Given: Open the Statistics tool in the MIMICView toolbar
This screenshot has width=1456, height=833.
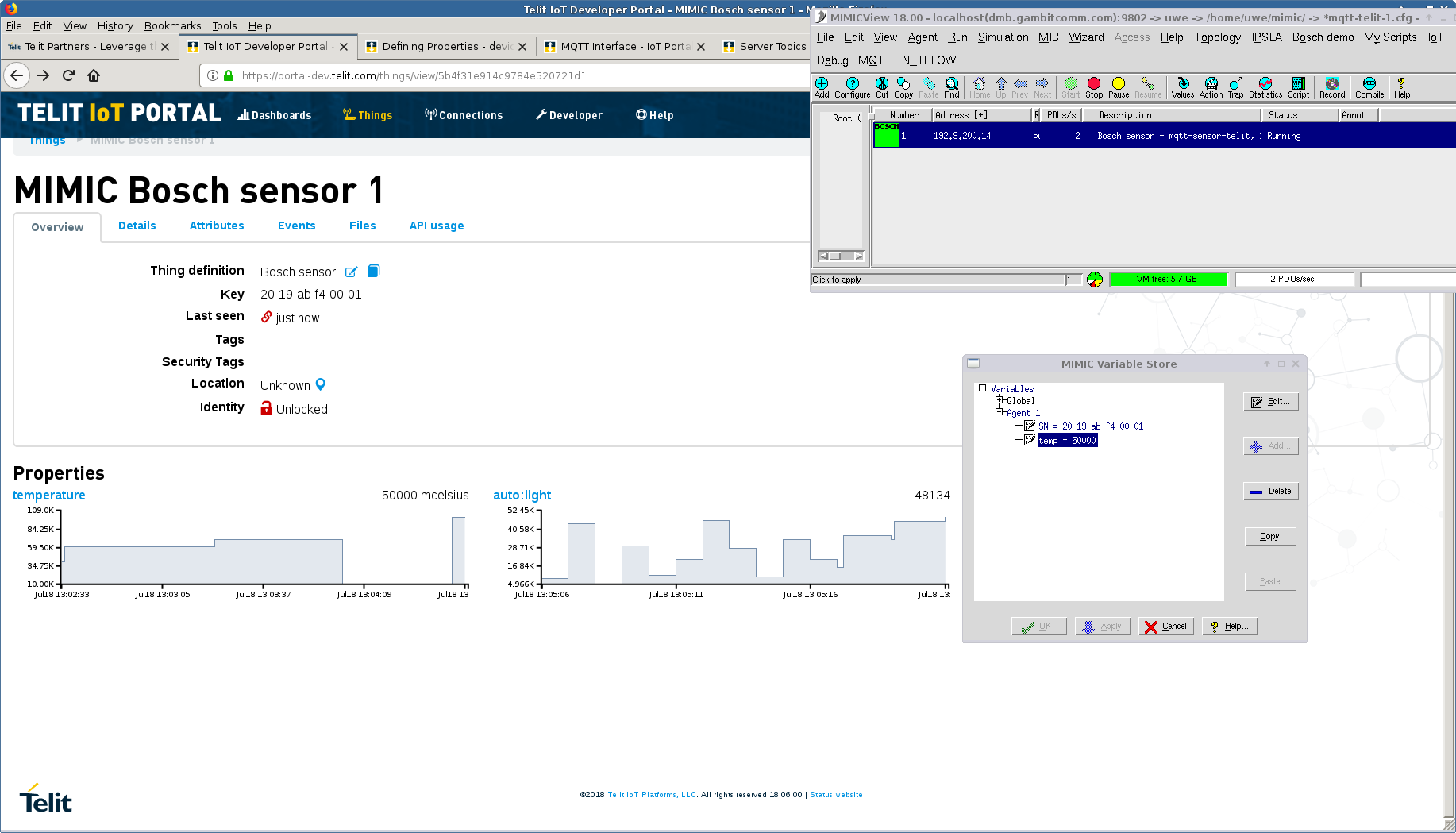Looking at the screenshot, I should [x=1265, y=87].
